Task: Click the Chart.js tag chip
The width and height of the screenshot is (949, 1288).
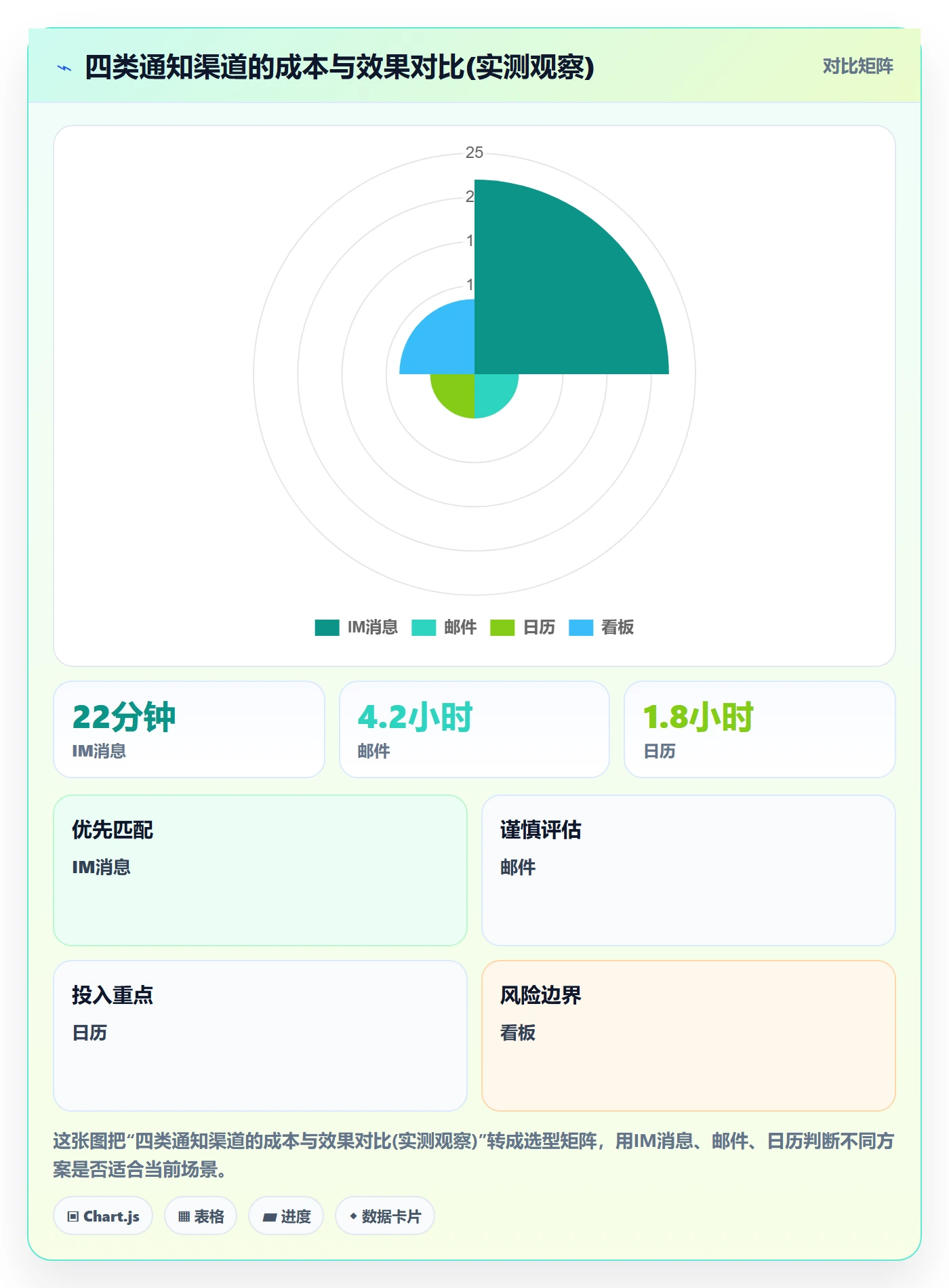Action: [103, 1216]
